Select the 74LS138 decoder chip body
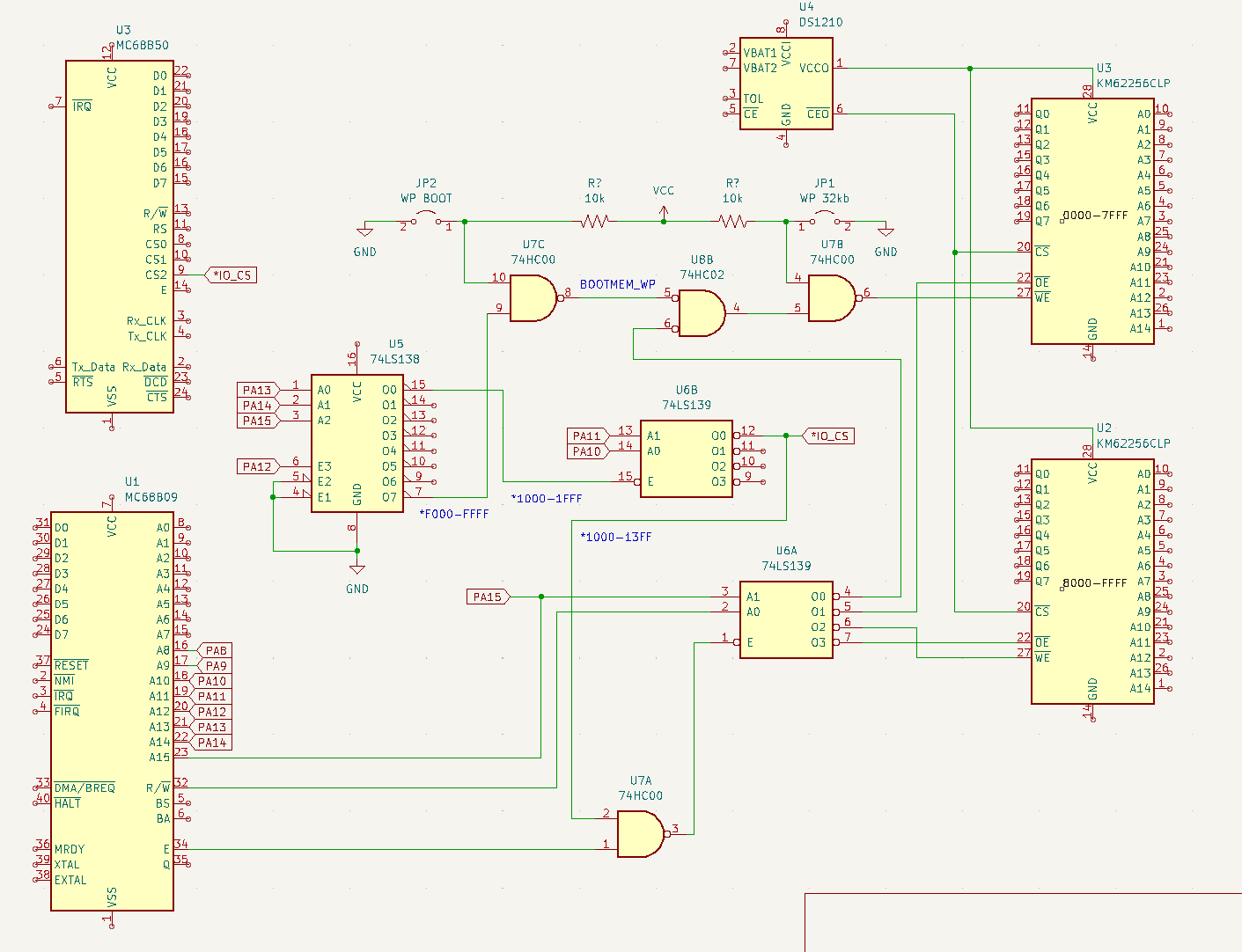 [x=357, y=443]
